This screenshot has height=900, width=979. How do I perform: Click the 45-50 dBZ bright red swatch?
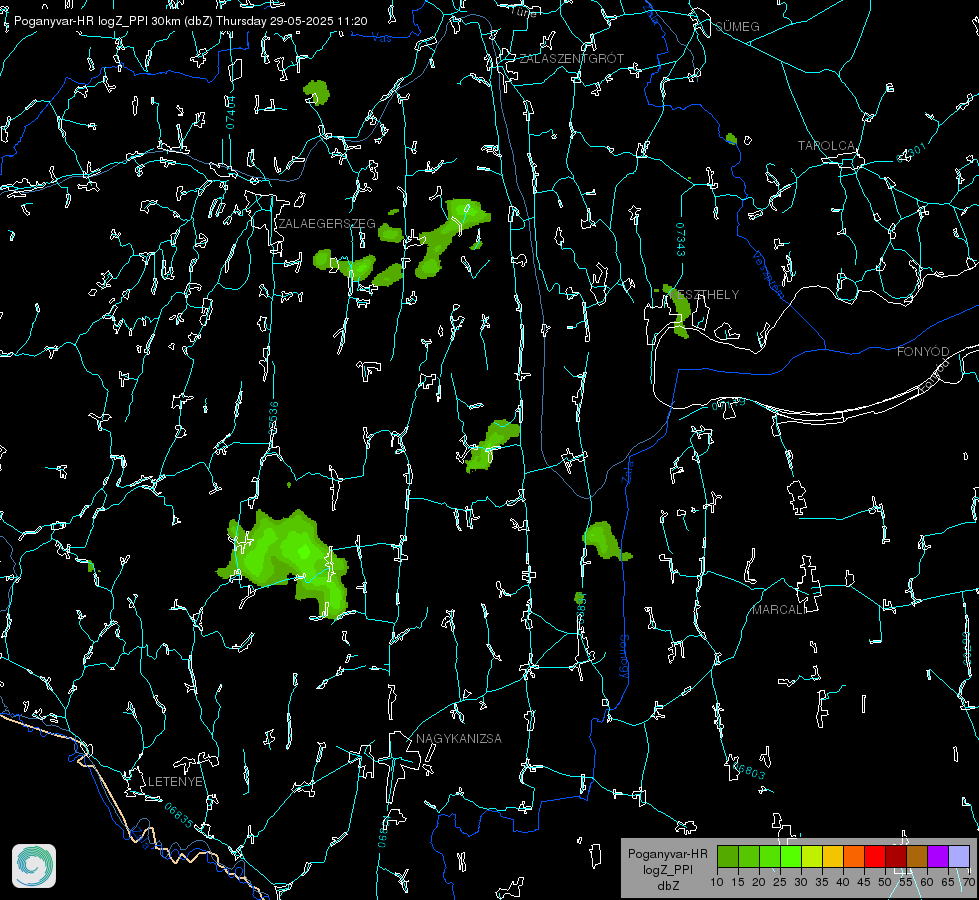click(875, 856)
